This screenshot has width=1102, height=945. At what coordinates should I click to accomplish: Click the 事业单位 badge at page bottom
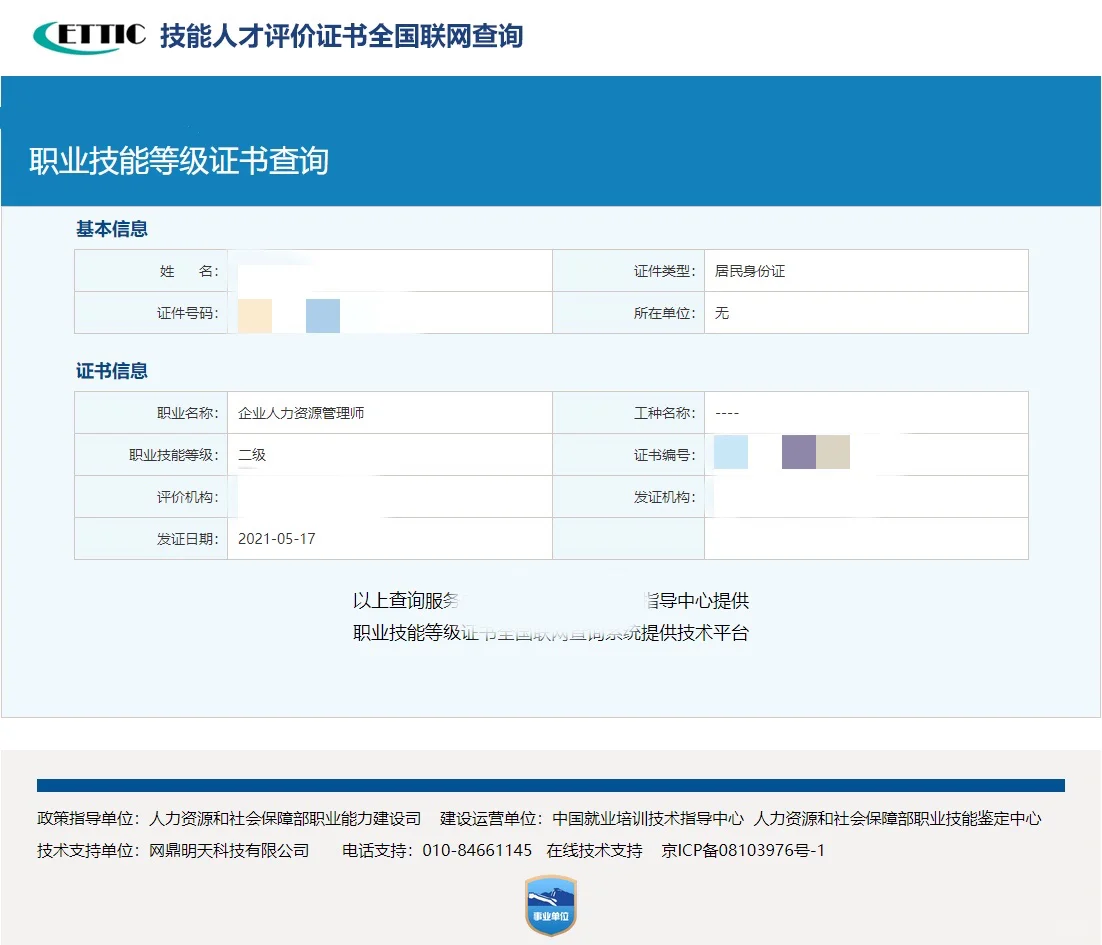tap(550, 905)
